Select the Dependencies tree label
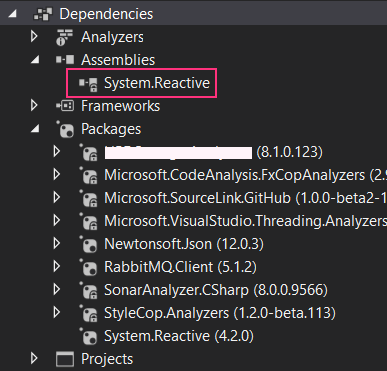Viewport: 387px width, 371px height. tap(106, 14)
